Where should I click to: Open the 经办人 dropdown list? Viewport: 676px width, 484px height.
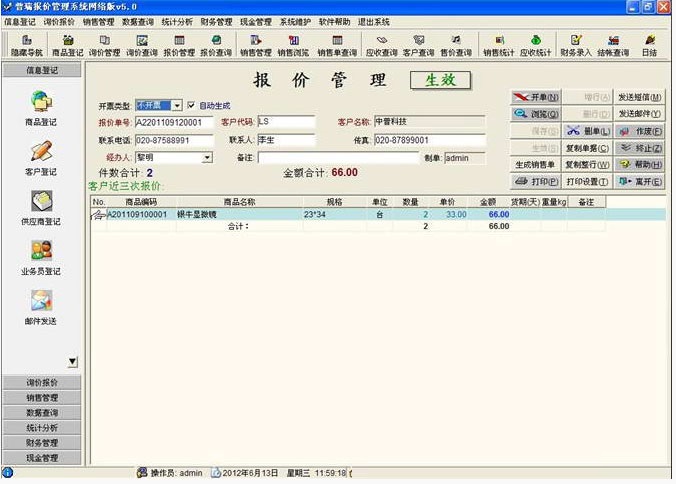coord(207,157)
